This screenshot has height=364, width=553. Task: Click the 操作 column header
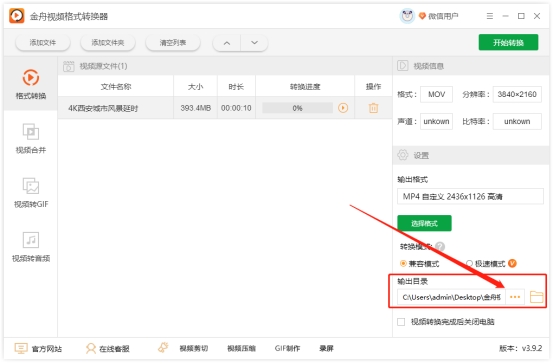click(373, 87)
